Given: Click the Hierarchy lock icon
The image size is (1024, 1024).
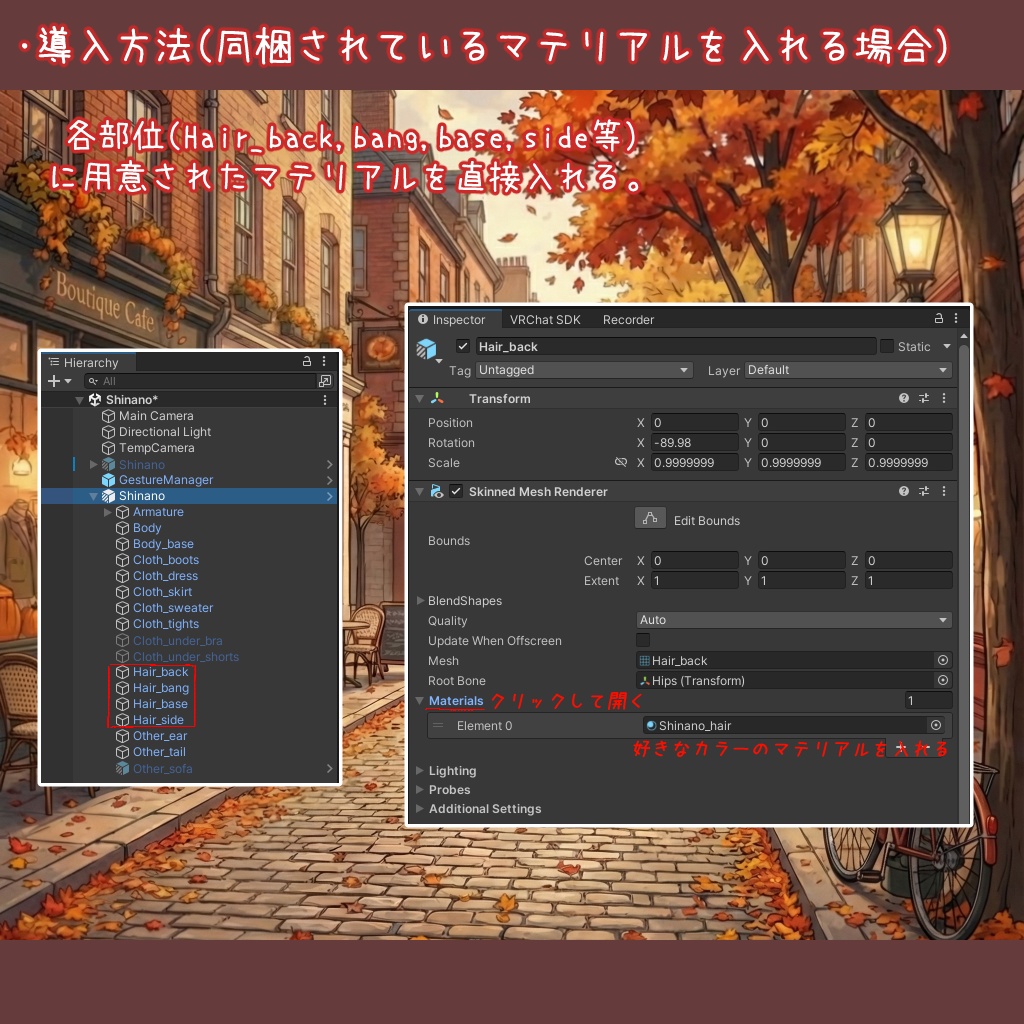Looking at the screenshot, I should pyautogui.click(x=306, y=361).
